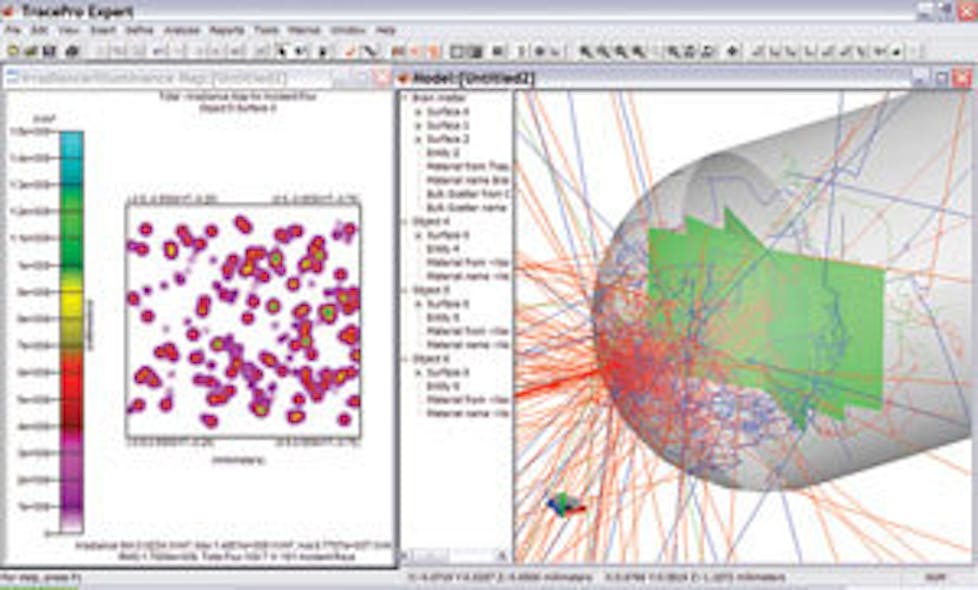
Task: Click the irradiance color scale bar
Action: pyautogui.click(x=72, y=332)
